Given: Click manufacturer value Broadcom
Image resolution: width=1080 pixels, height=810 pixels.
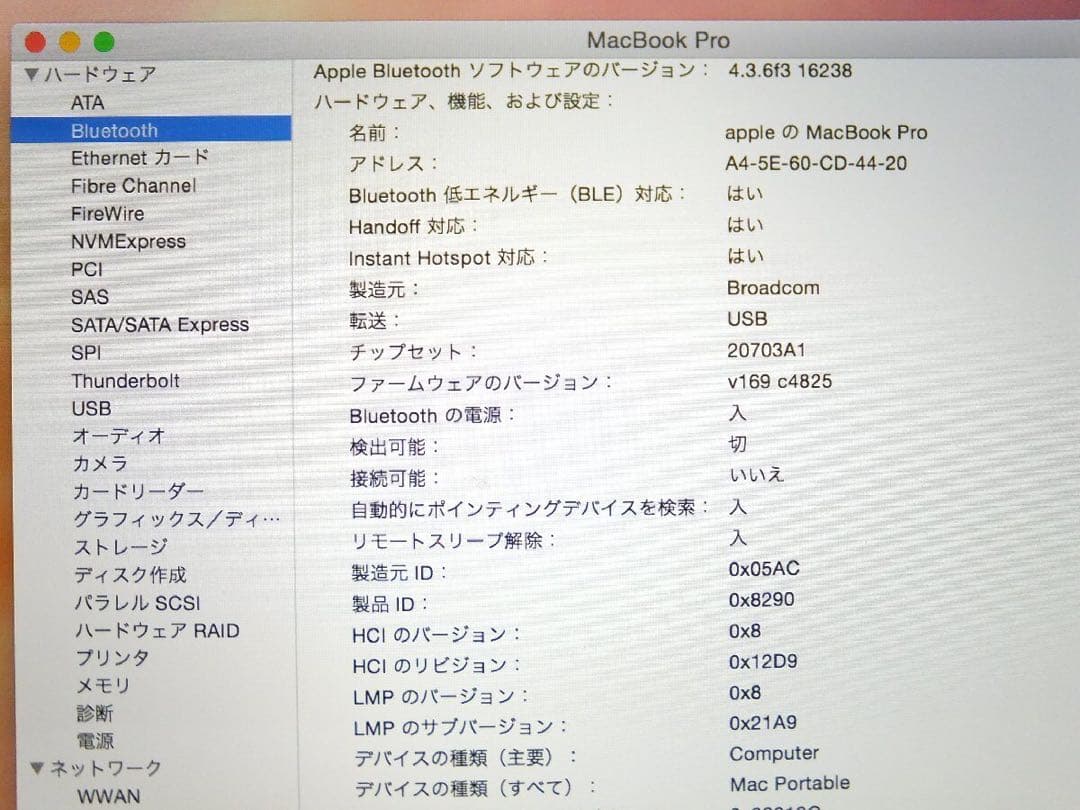Looking at the screenshot, I should coord(773,288).
